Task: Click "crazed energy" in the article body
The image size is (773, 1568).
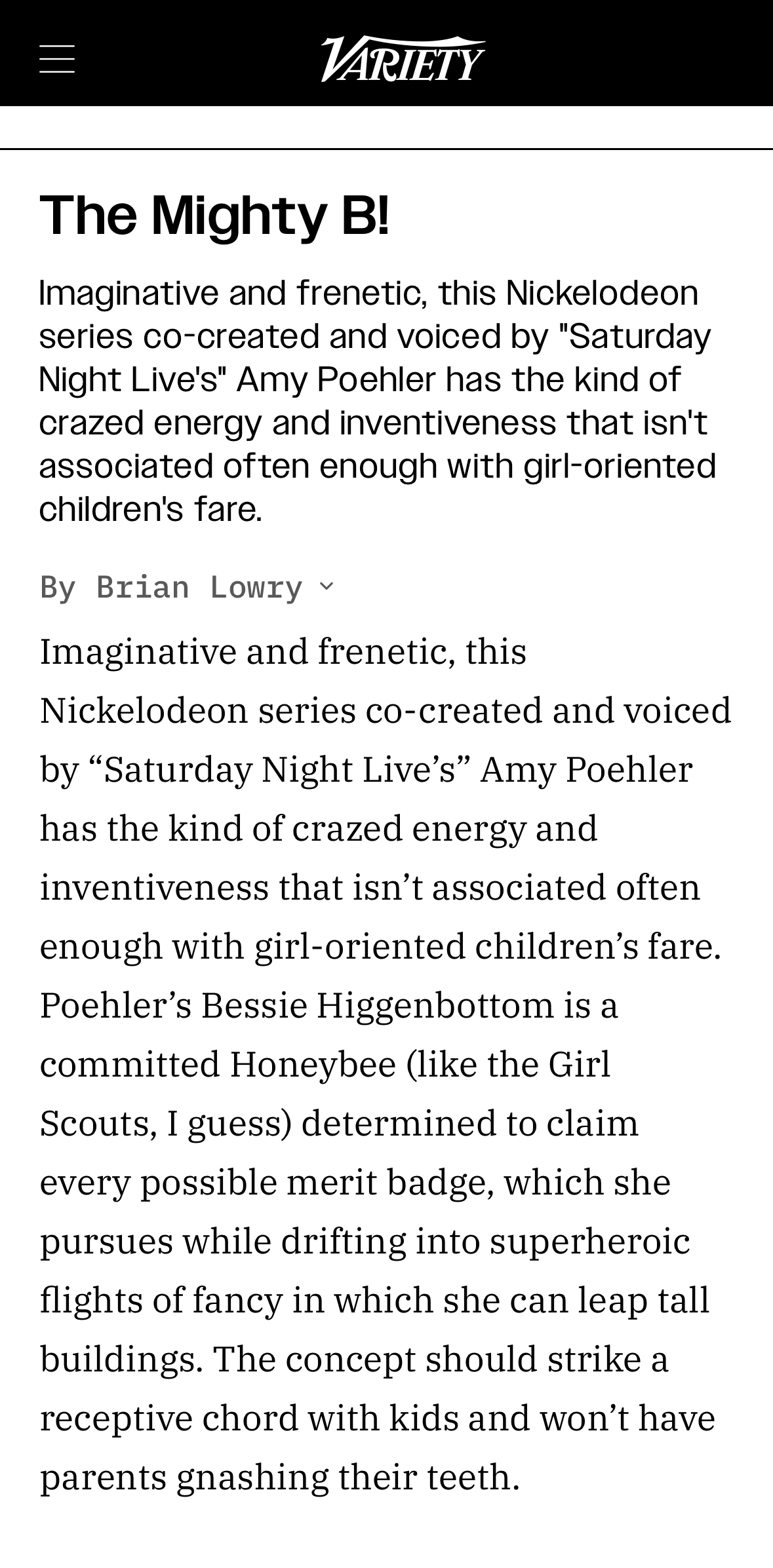Action: click(x=408, y=828)
